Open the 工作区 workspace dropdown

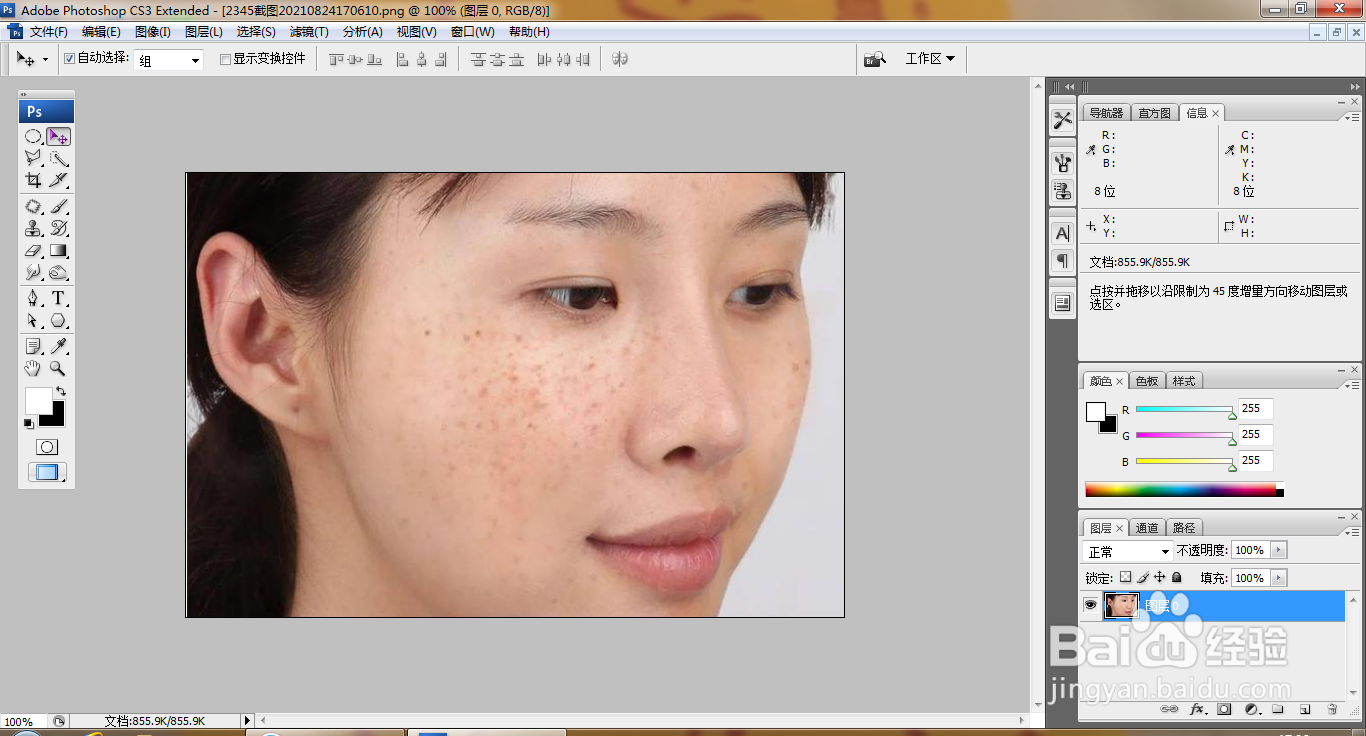click(930, 59)
